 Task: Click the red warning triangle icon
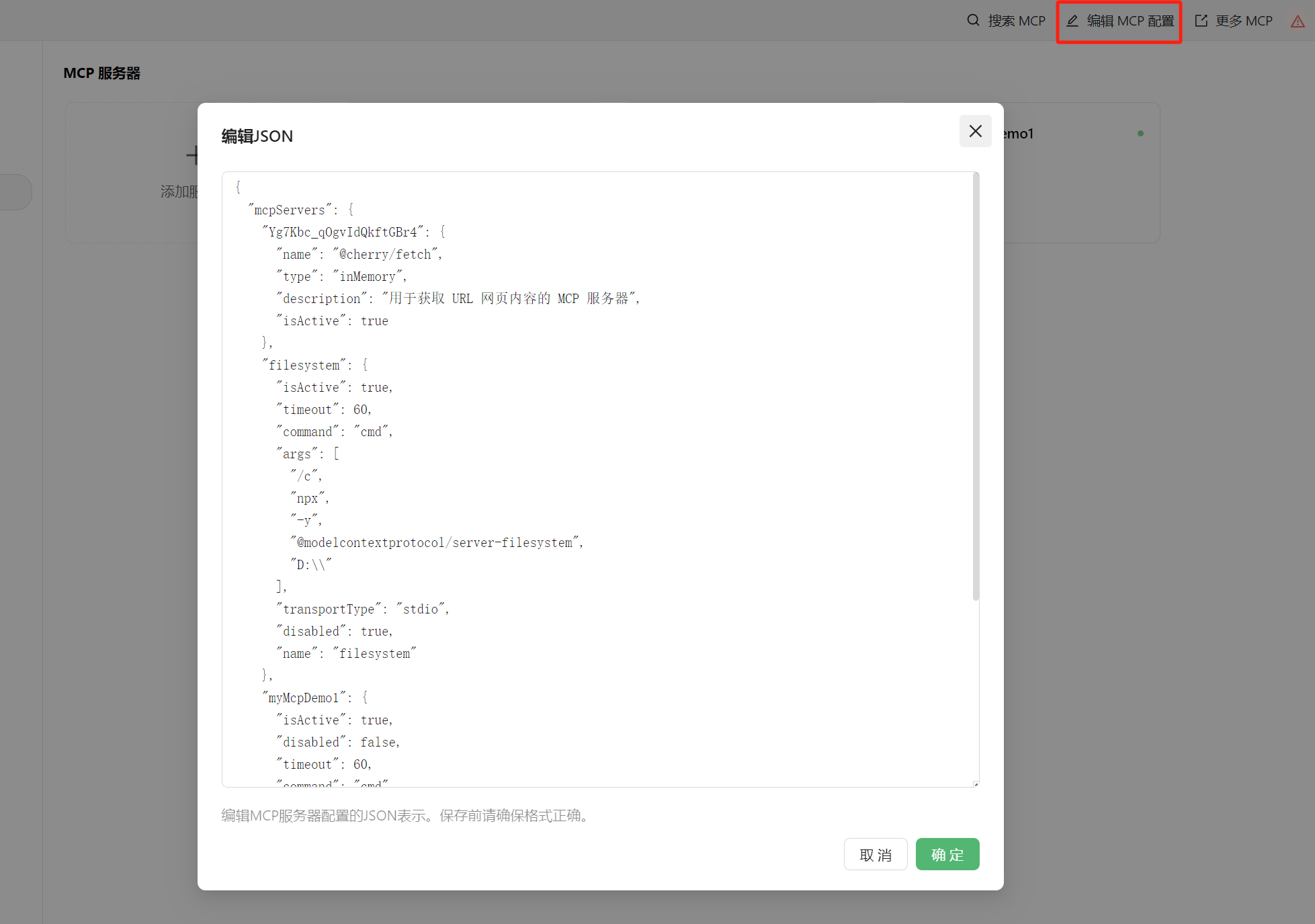click(1298, 22)
